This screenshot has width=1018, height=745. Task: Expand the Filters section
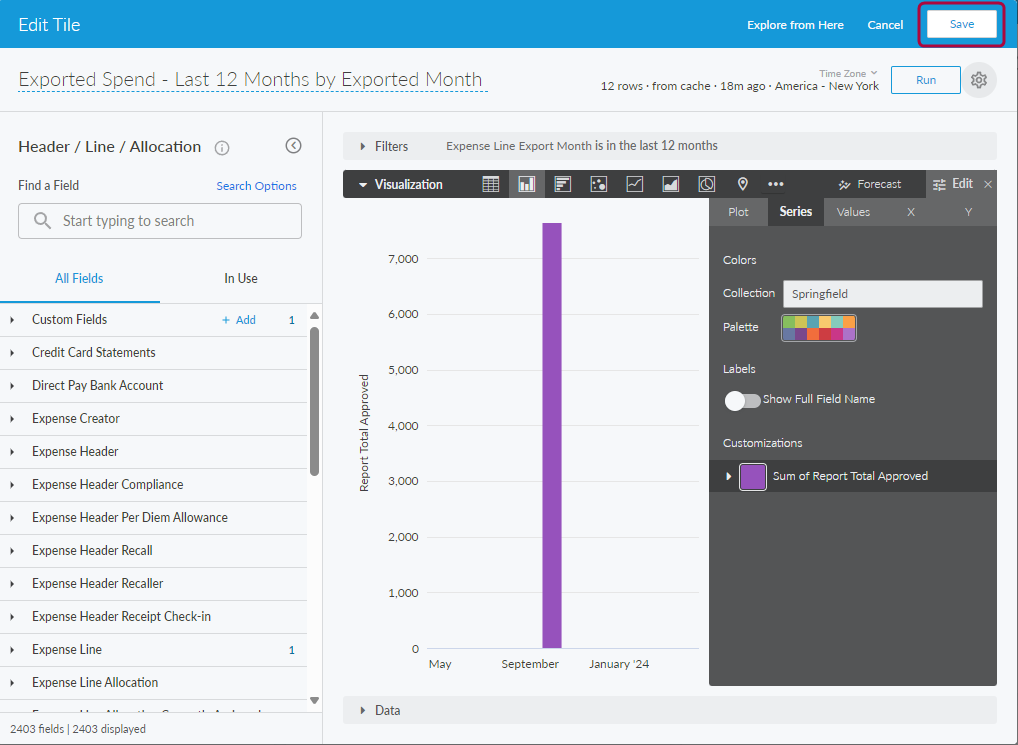point(363,146)
